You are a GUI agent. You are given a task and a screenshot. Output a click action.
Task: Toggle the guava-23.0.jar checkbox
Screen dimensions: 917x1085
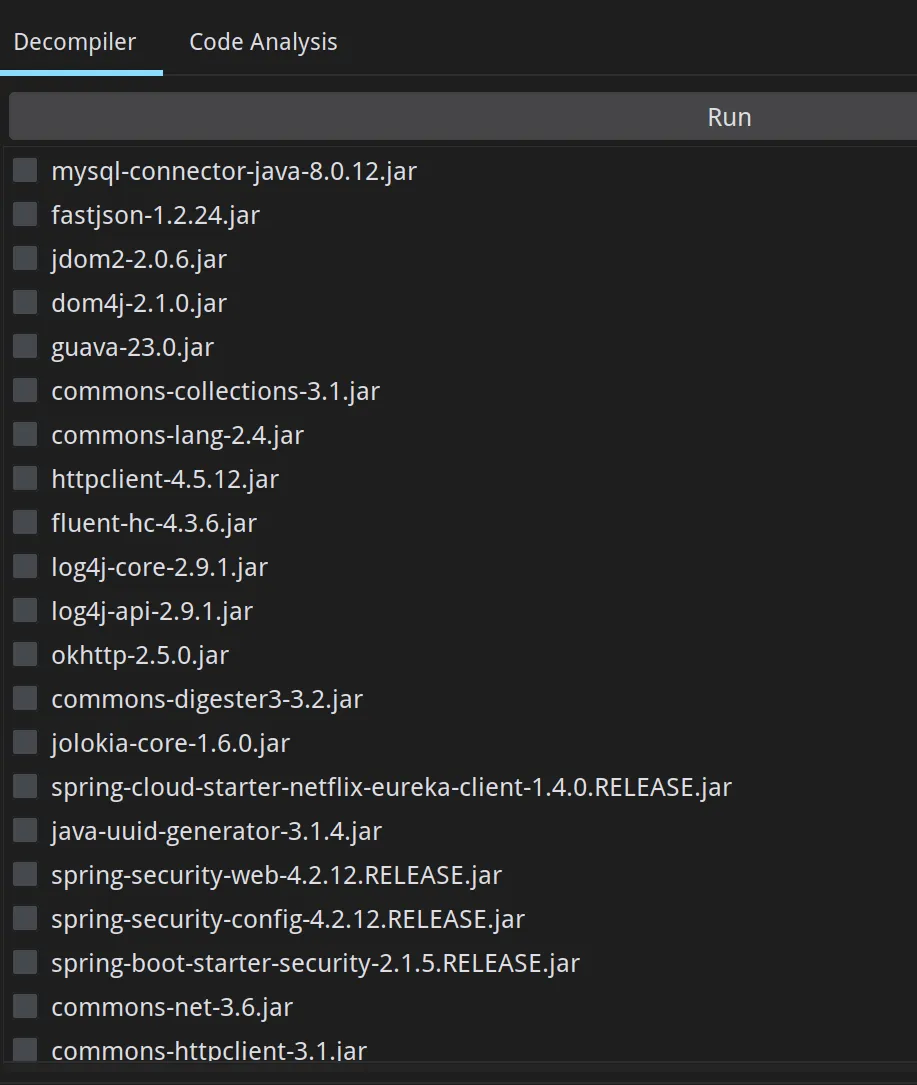[x=25, y=347]
